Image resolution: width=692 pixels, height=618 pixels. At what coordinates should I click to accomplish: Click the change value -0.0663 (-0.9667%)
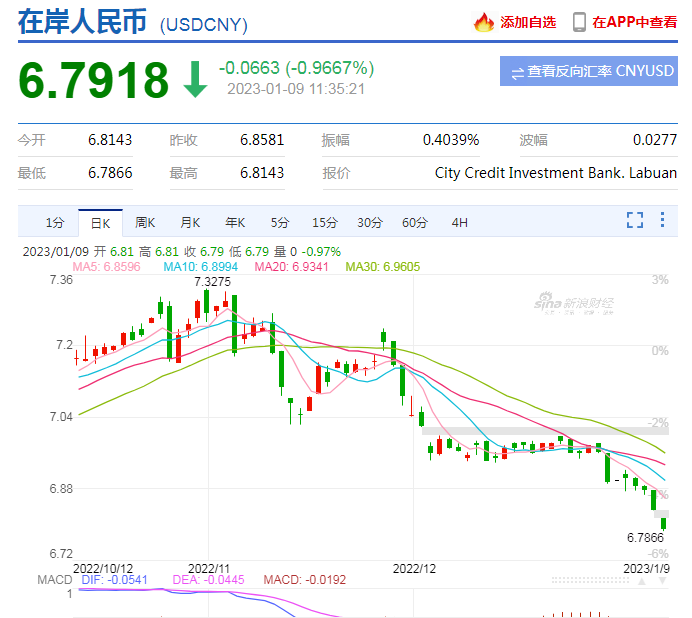tap(297, 68)
